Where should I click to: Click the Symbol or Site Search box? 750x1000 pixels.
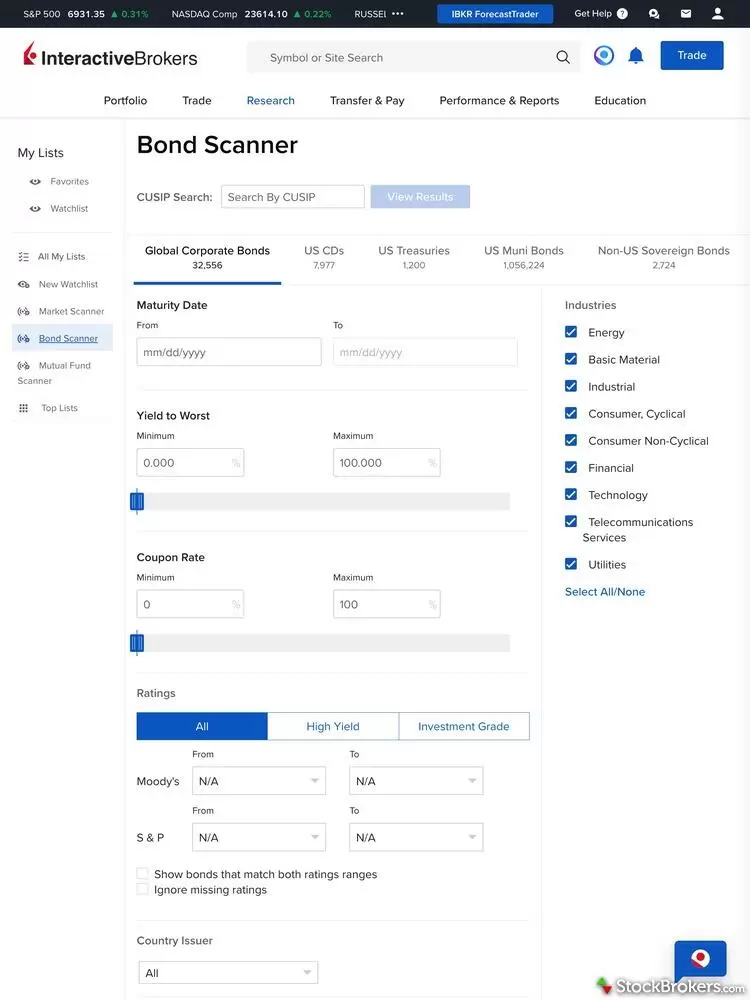413,57
